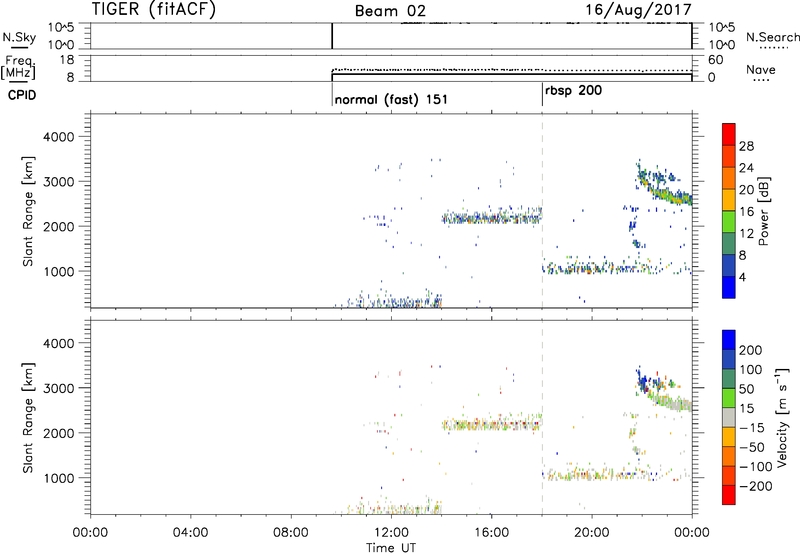Click the 'Power [dB]' colorbar title
The image size is (800, 554).
[763, 211]
